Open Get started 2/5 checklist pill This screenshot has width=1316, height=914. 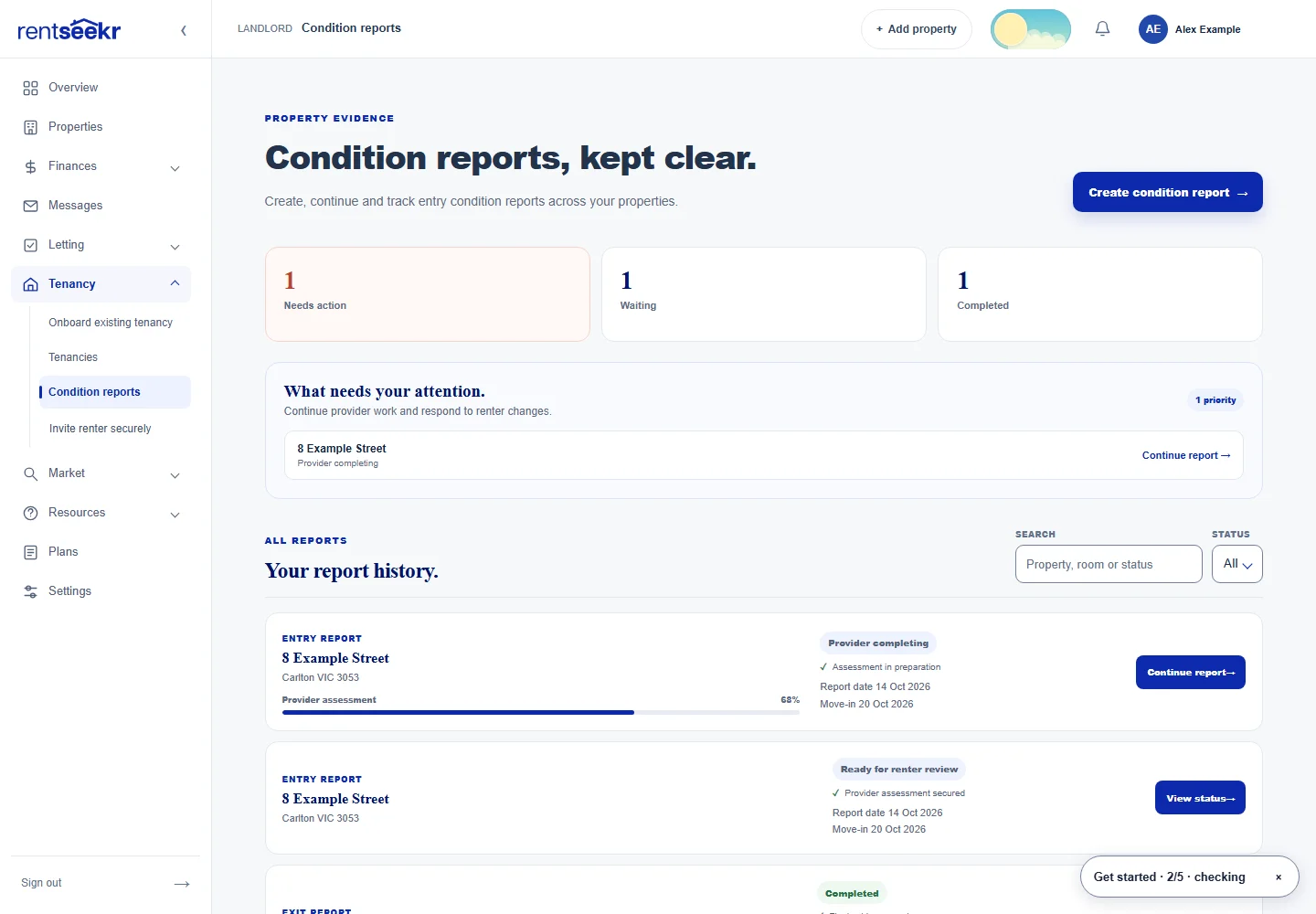click(1170, 877)
